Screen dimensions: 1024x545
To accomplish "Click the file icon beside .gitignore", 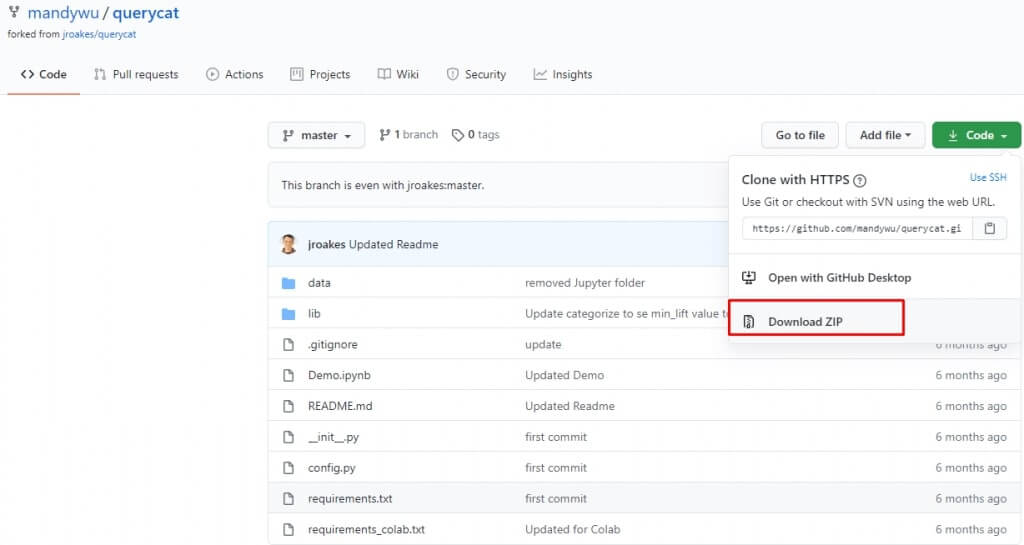I will 288,345.
